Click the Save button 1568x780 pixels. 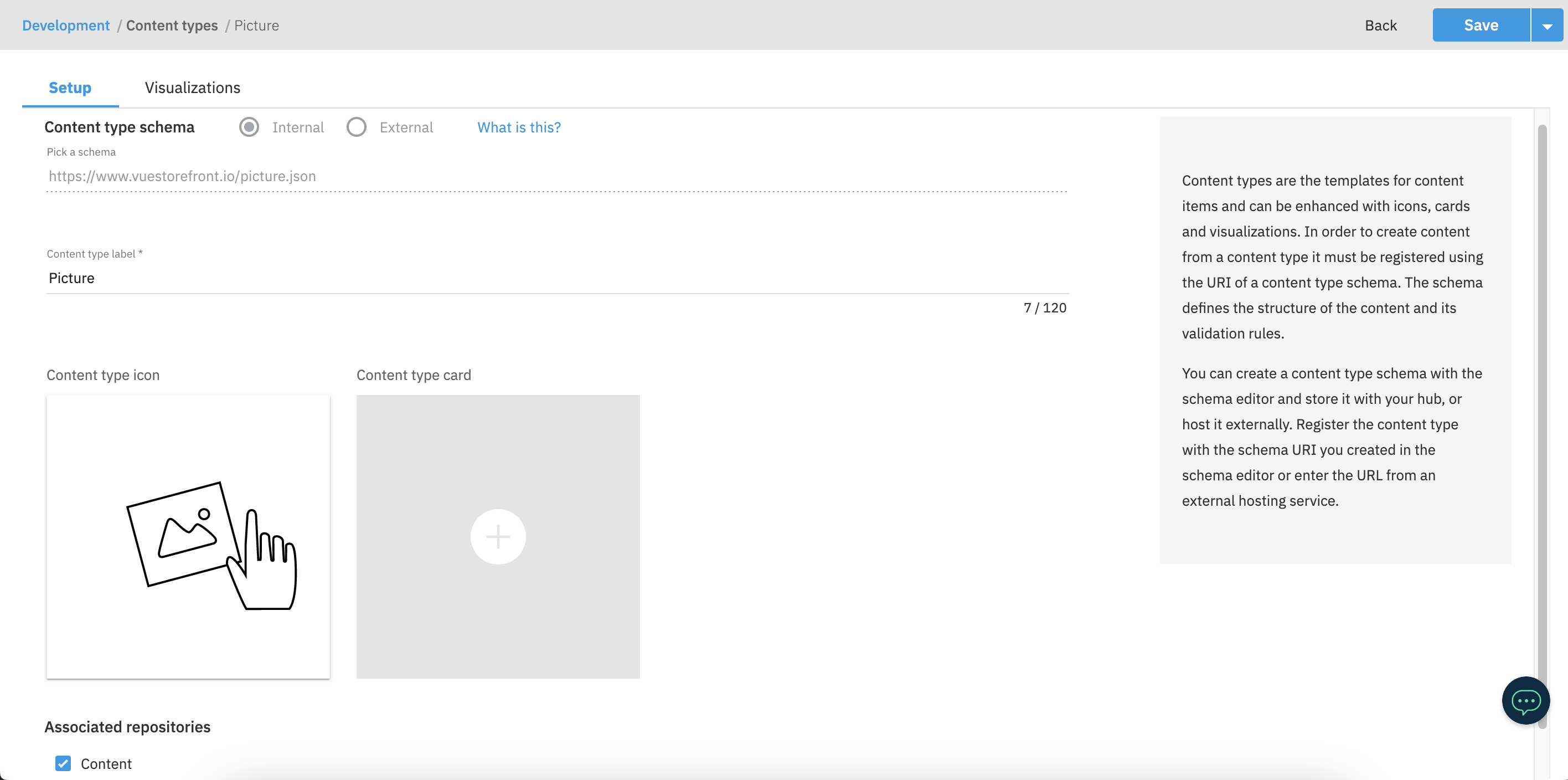click(1482, 25)
